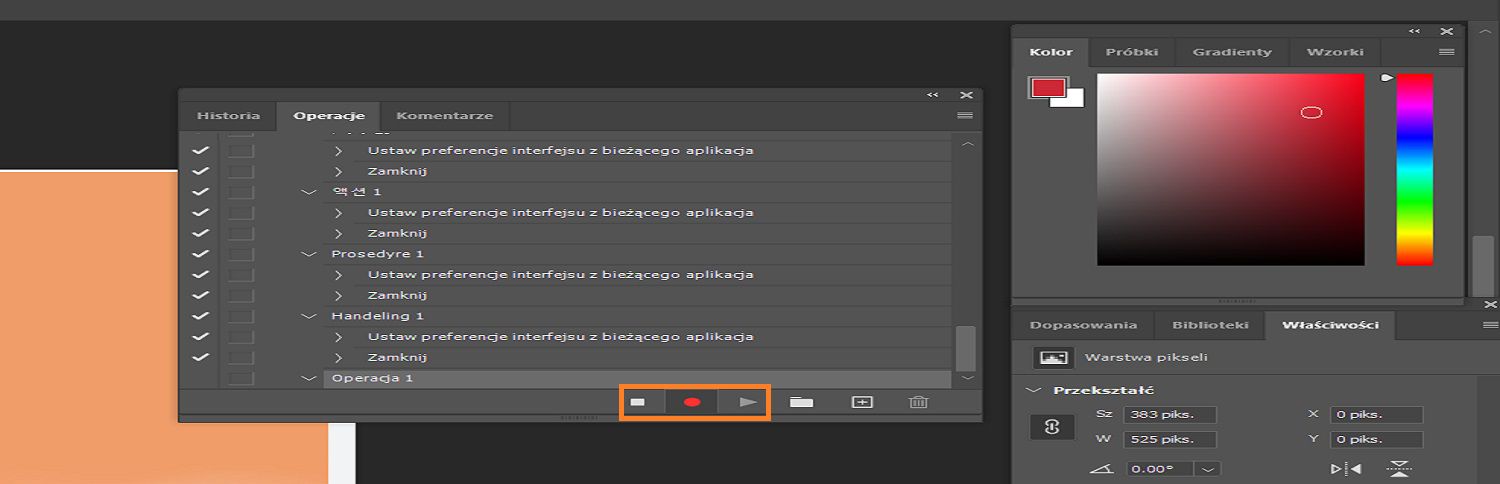Toggle dialog box for Handeling 1

[240, 316]
